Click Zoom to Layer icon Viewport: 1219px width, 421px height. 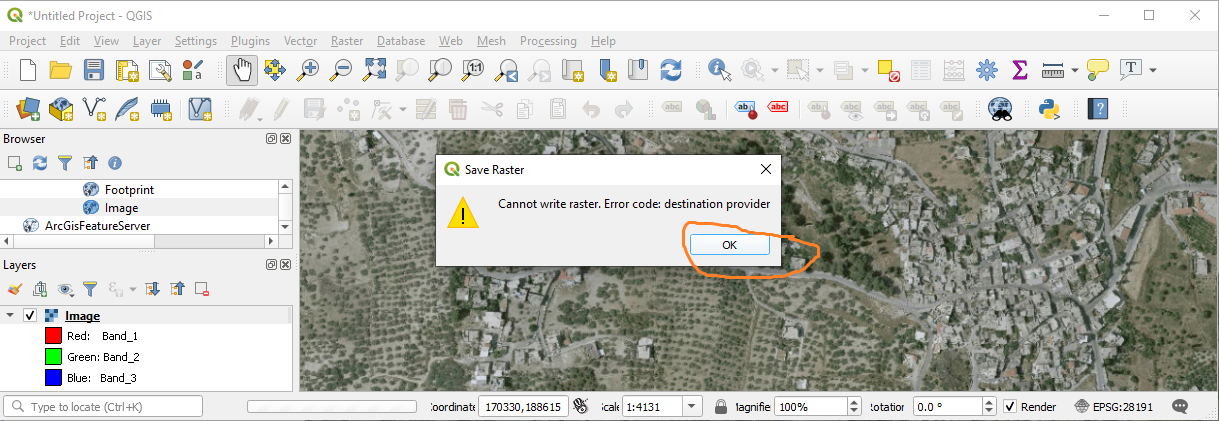(x=440, y=70)
